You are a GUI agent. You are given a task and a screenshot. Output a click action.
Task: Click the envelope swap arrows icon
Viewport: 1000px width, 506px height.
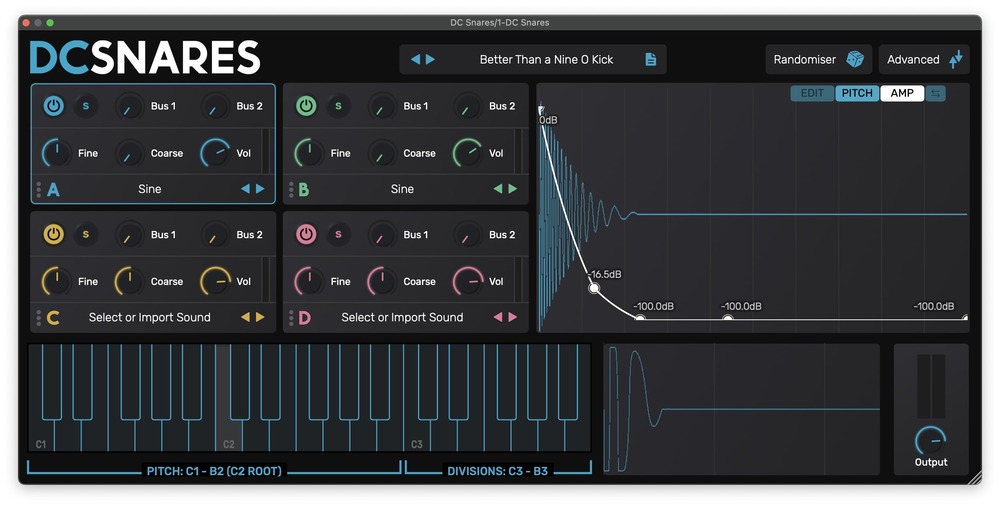[x=936, y=93]
